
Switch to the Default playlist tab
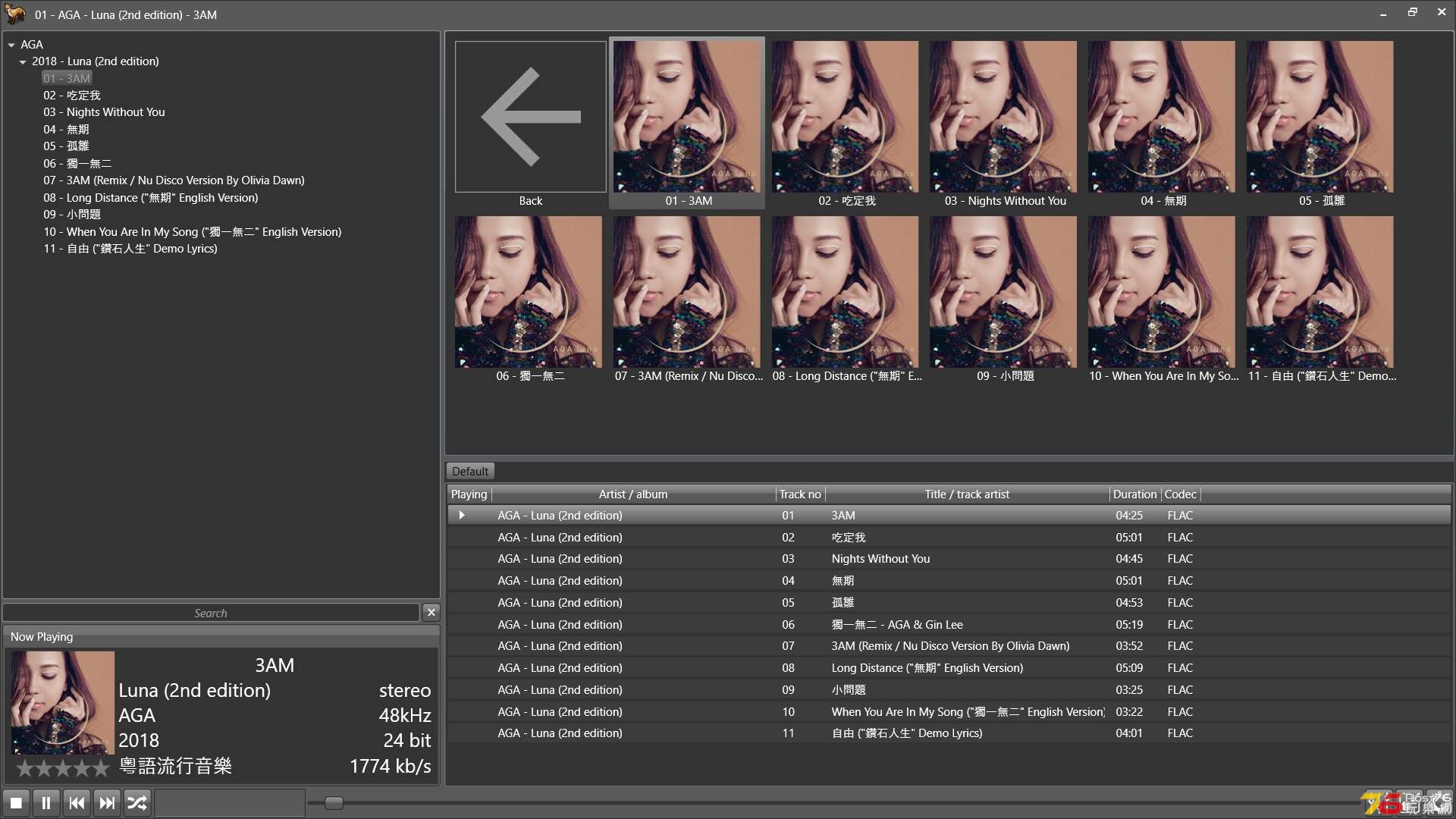tap(470, 472)
